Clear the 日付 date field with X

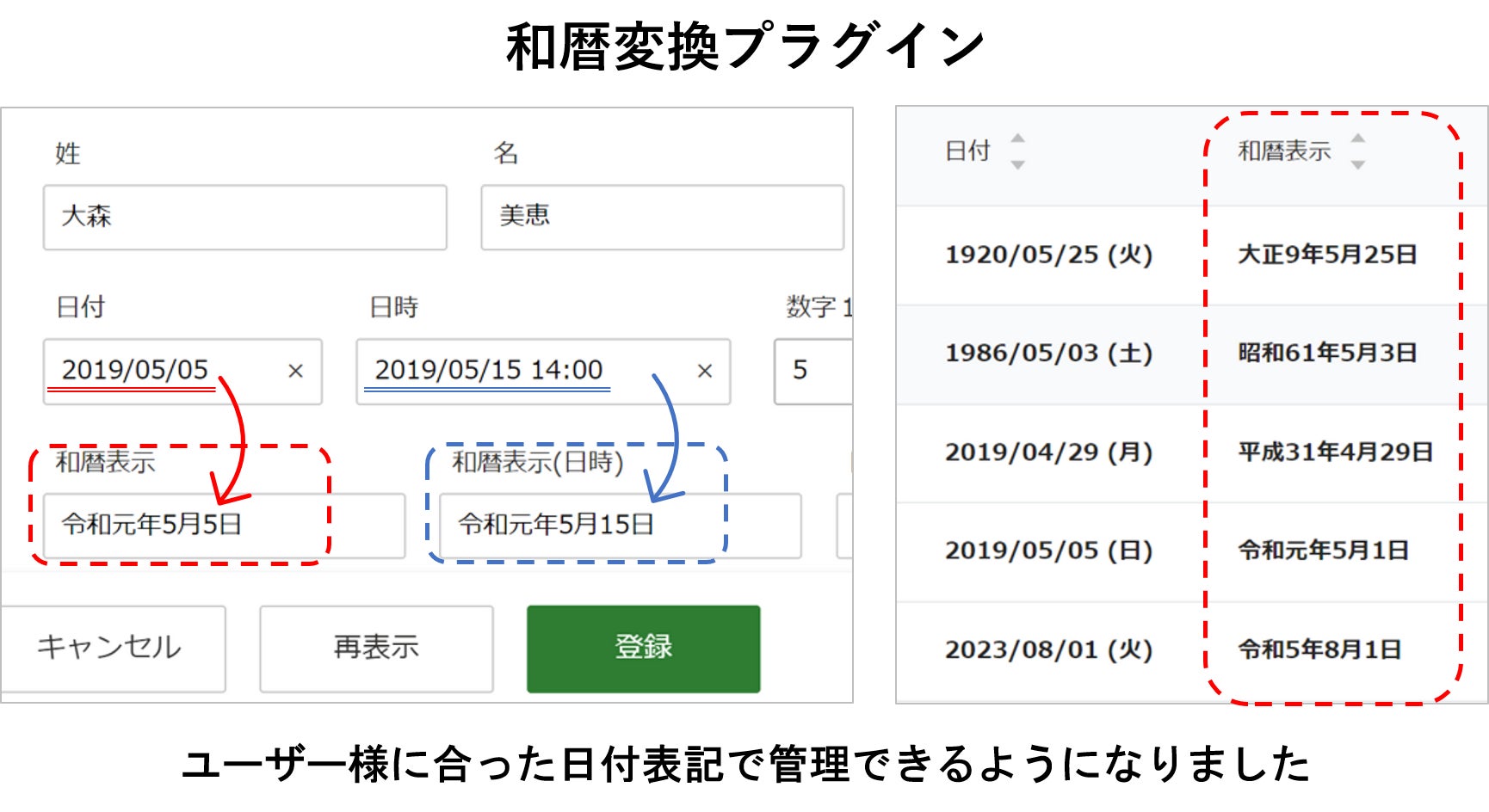click(295, 371)
